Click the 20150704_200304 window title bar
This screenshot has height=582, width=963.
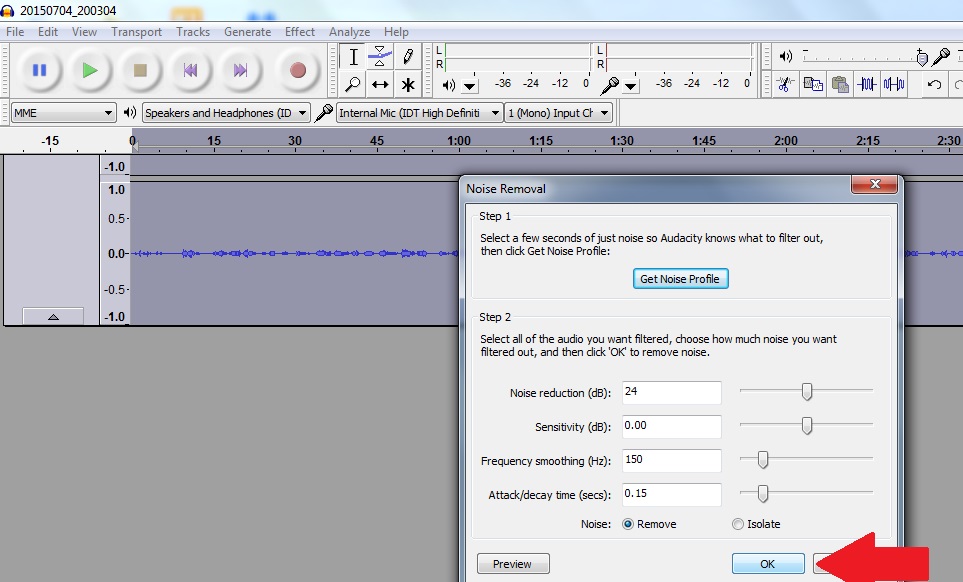tap(482, 10)
